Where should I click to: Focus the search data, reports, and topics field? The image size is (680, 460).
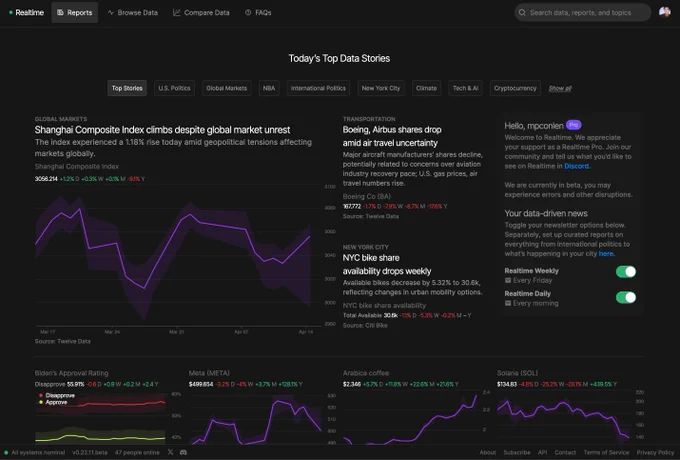coord(582,13)
